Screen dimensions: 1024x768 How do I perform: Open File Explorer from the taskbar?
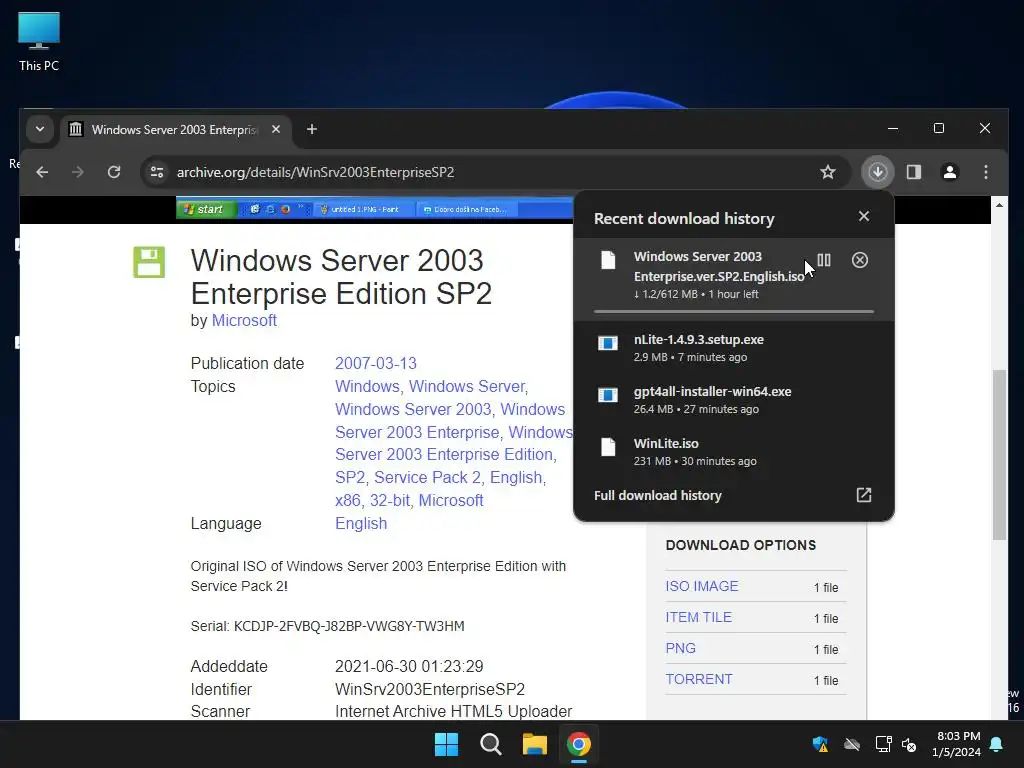click(x=535, y=744)
